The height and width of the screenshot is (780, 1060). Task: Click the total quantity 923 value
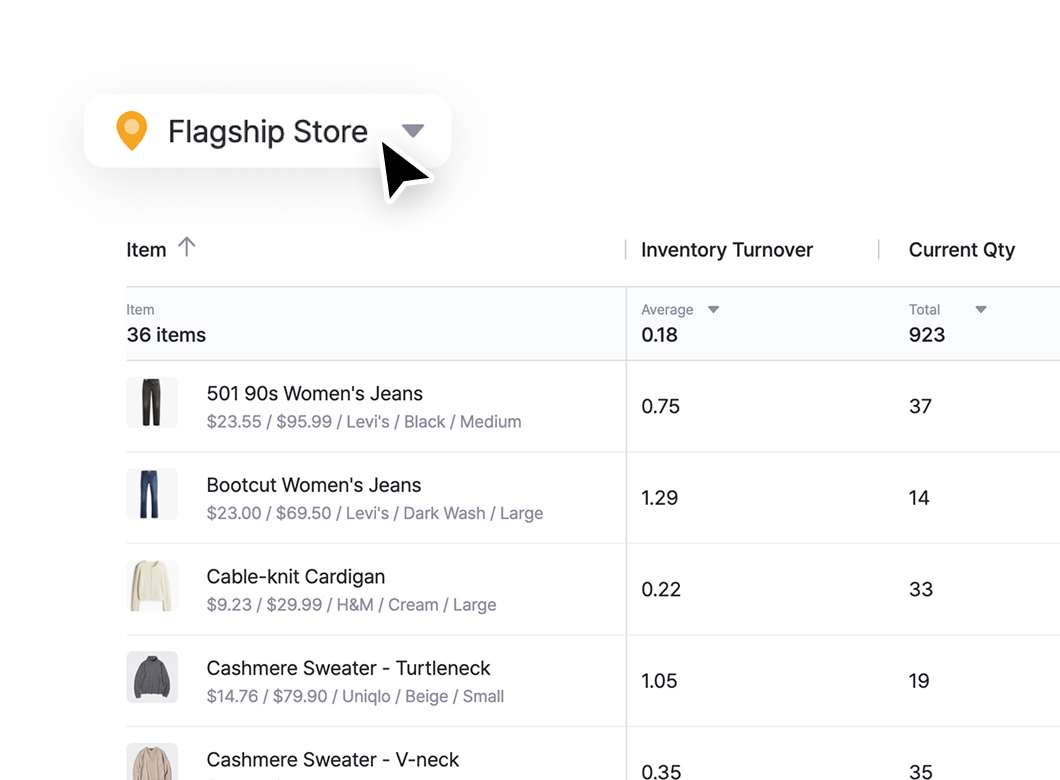pyautogui.click(x=927, y=335)
